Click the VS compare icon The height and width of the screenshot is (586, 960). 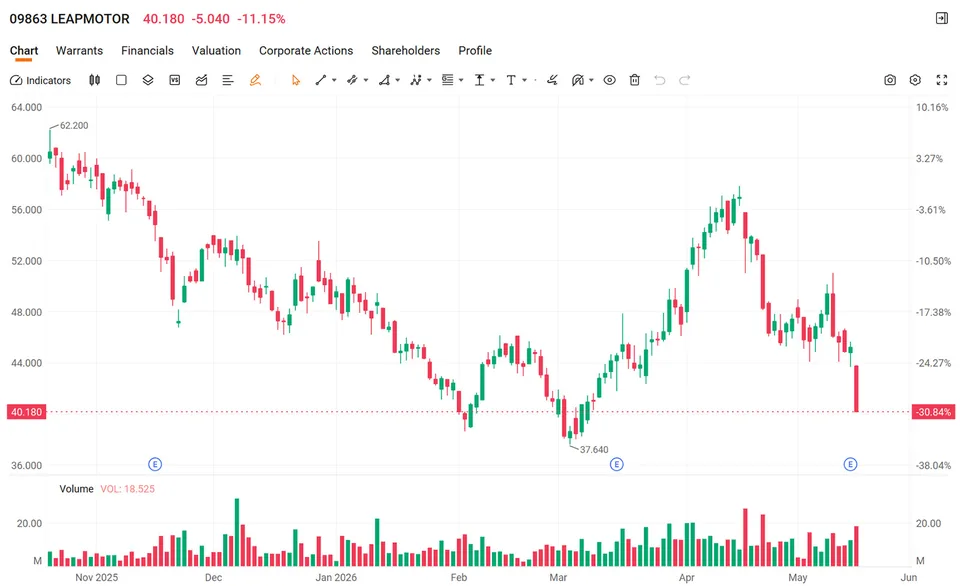click(x=174, y=80)
